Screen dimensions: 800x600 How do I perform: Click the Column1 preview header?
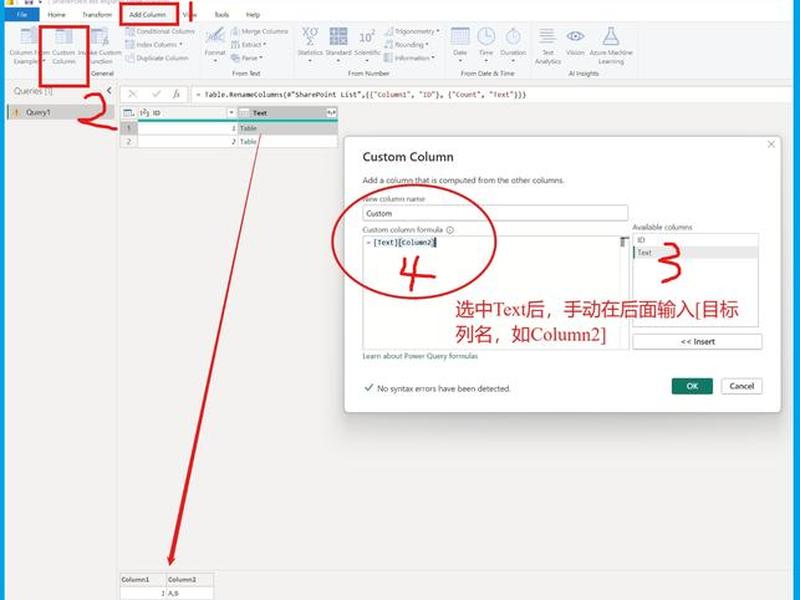click(x=143, y=580)
